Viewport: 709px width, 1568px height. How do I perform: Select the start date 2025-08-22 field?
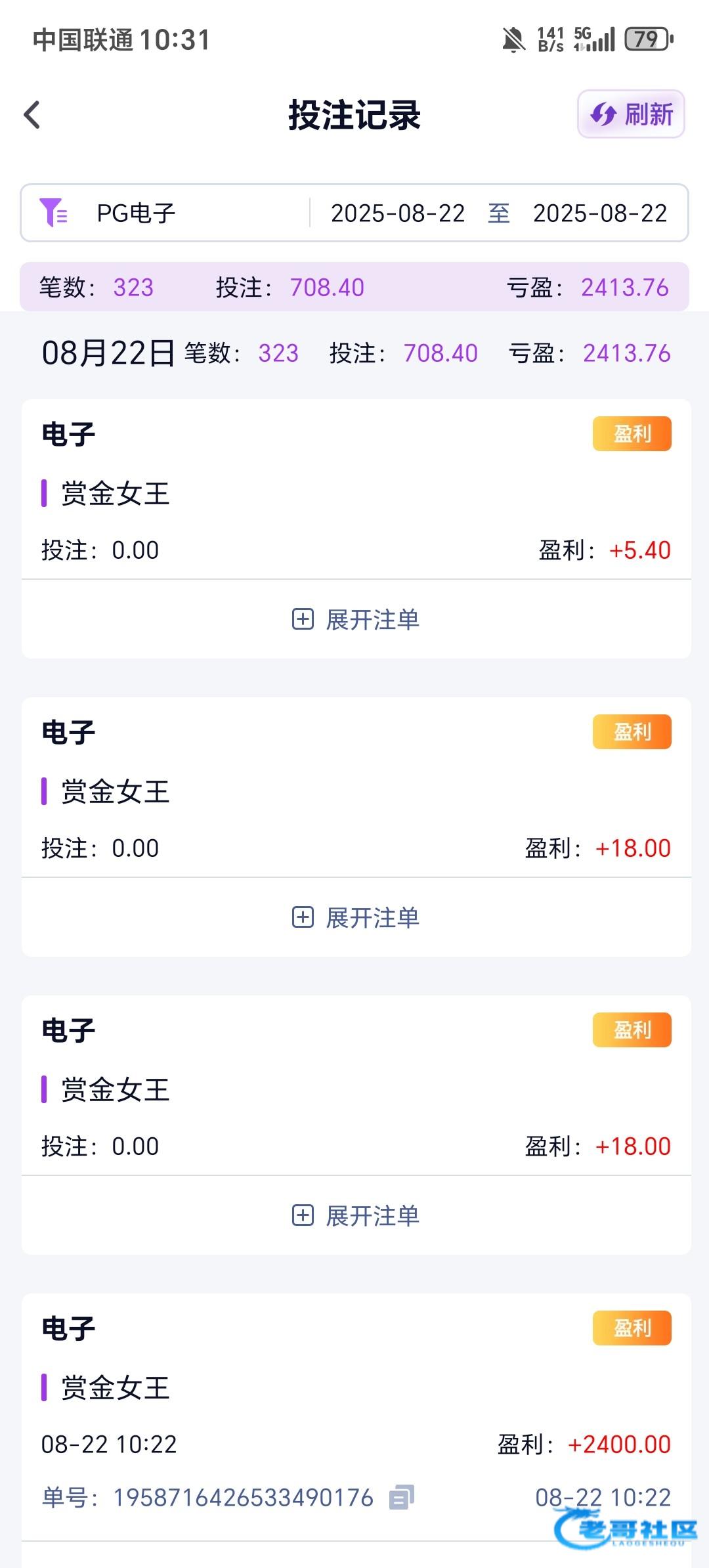(x=398, y=213)
